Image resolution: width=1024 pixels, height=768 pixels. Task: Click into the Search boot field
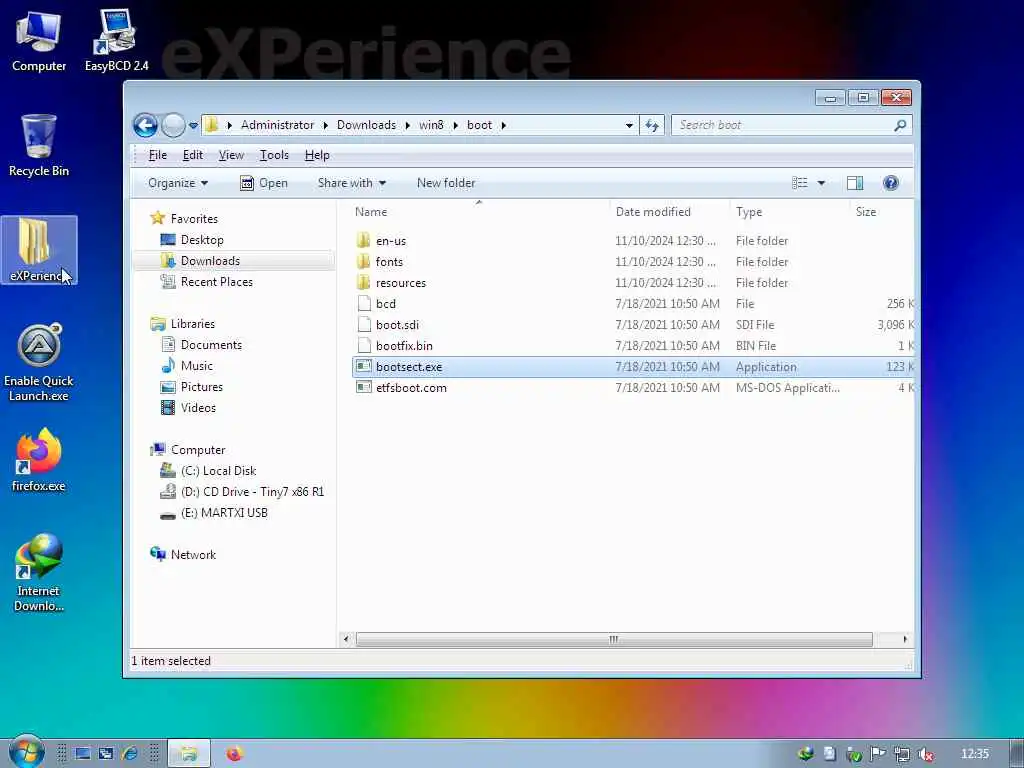tap(784, 125)
